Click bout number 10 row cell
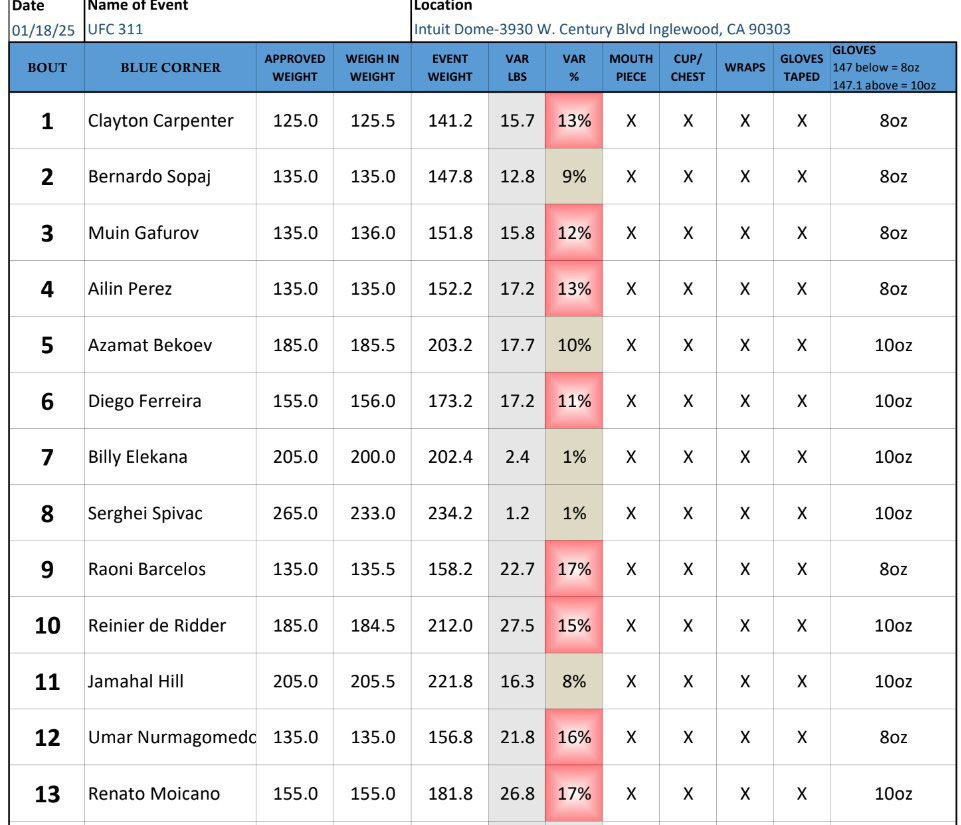The height and width of the screenshot is (825, 961). 47,625
